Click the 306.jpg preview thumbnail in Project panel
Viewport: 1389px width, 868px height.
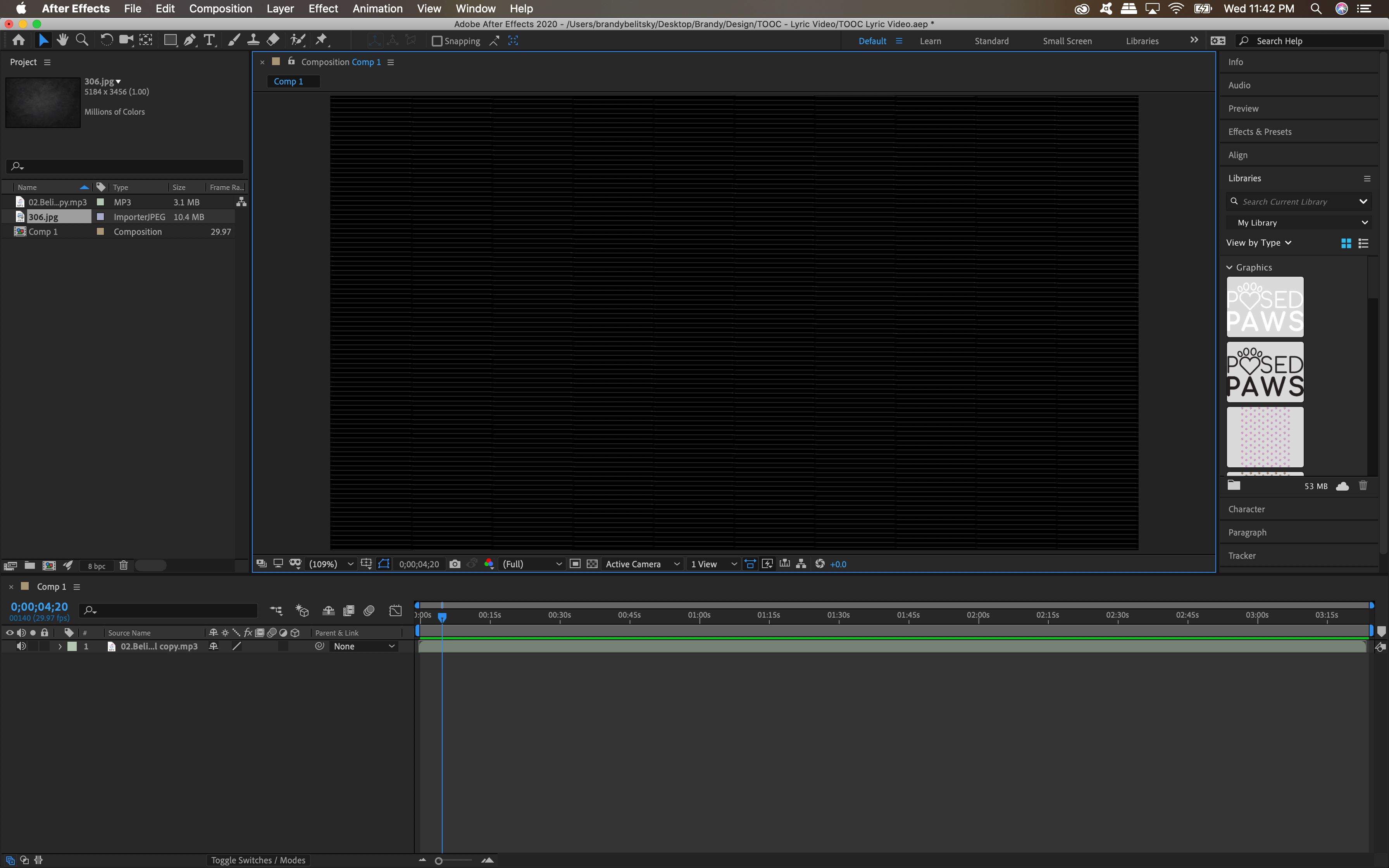pyautogui.click(x=43, y=102)
